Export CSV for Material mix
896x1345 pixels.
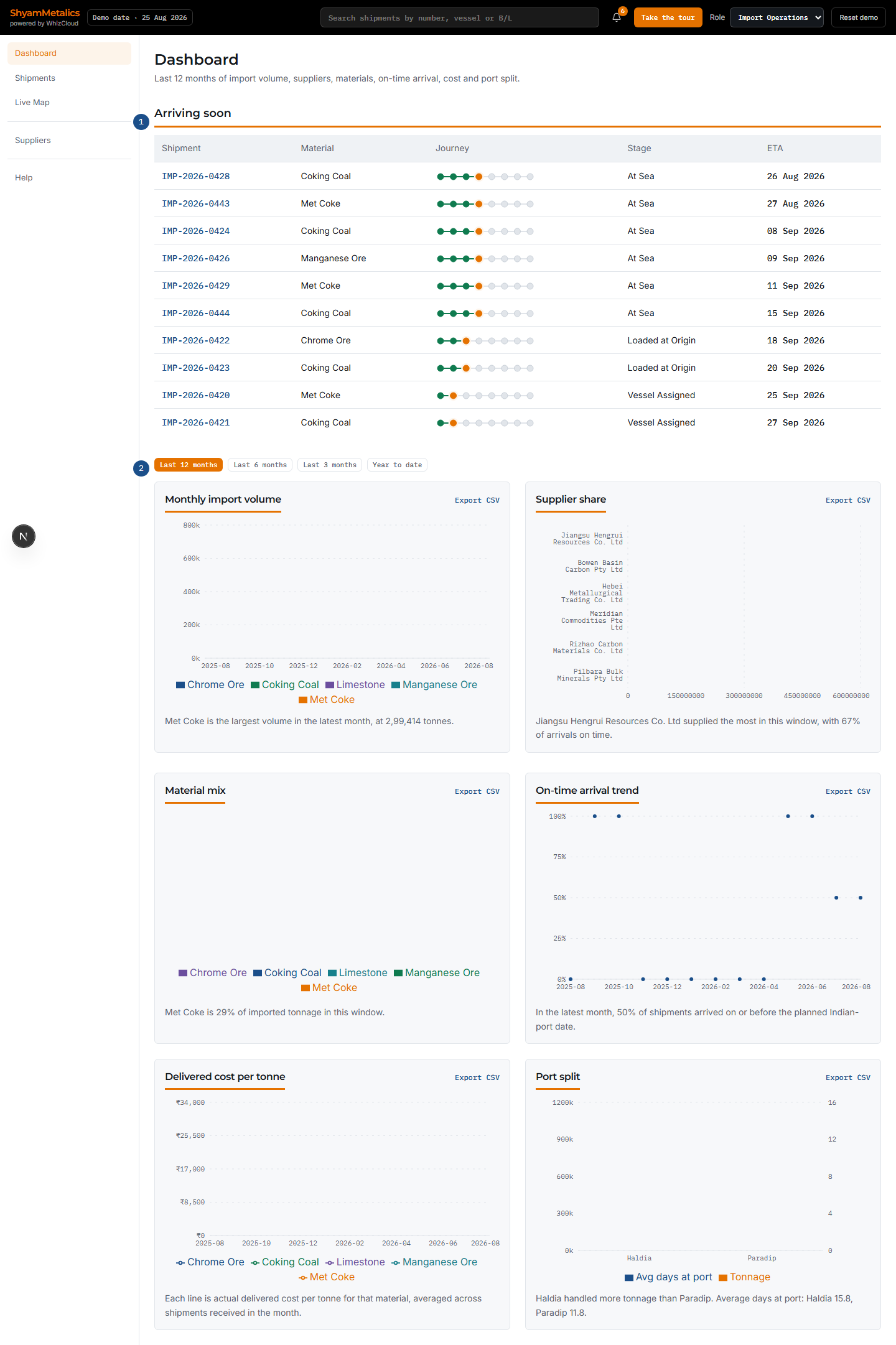tap(477, 791)
